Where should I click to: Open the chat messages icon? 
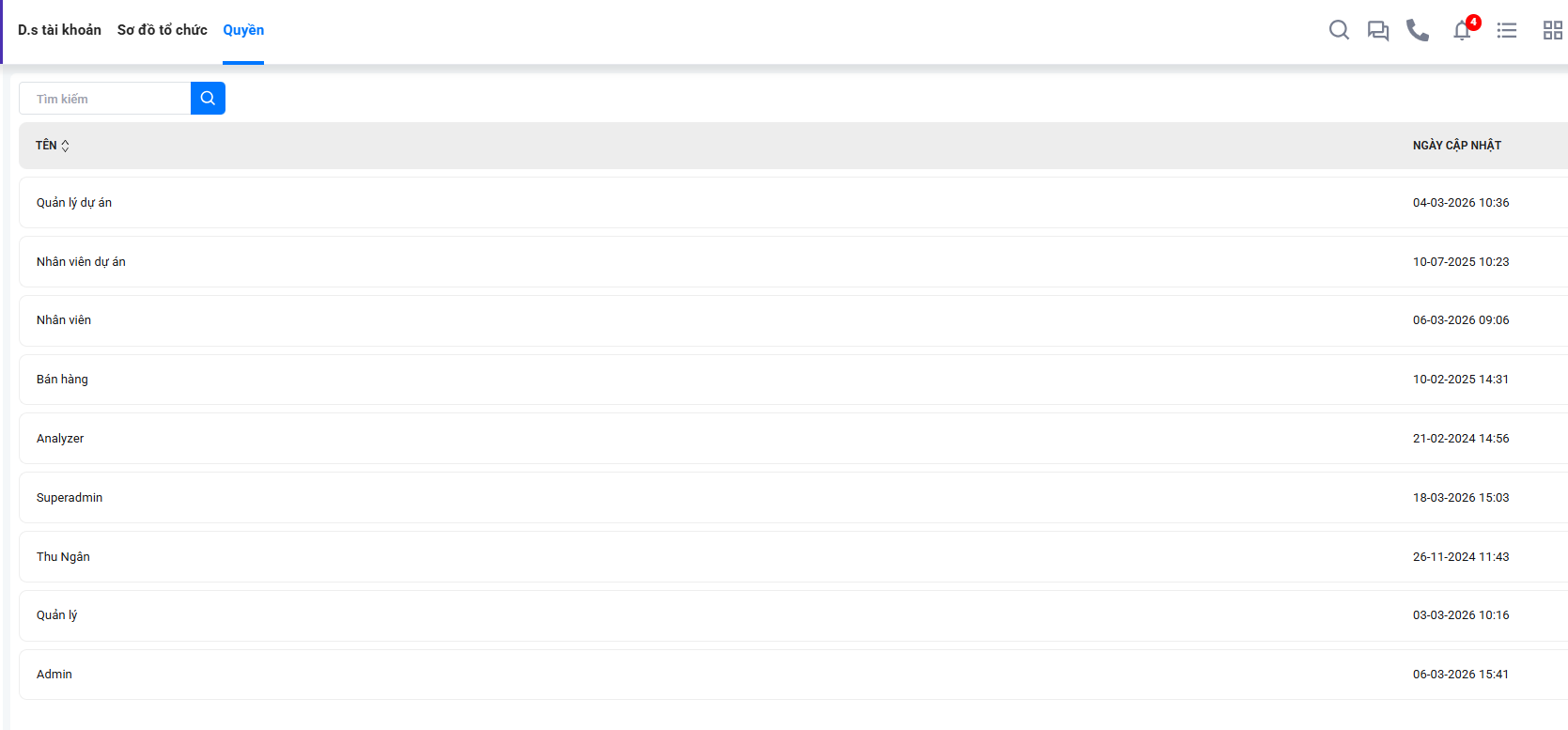point(1378,31)
